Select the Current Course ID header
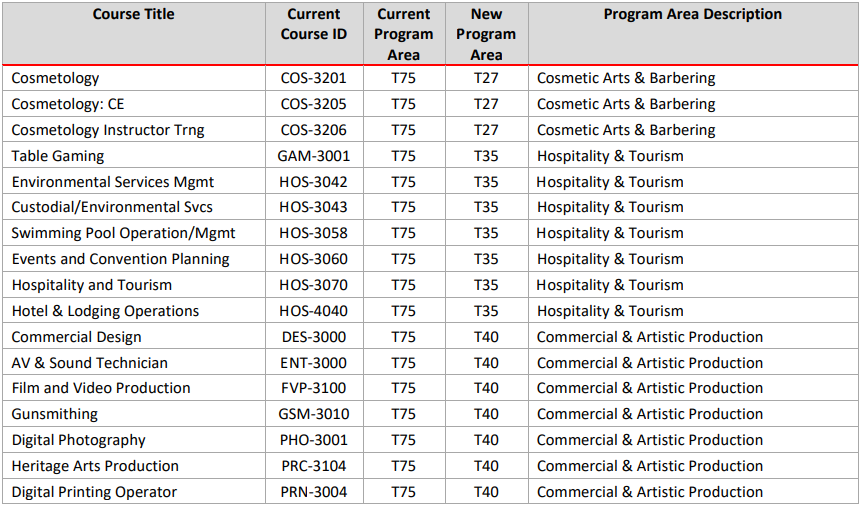The image size is (862, 508). click(x=313, y=24)
